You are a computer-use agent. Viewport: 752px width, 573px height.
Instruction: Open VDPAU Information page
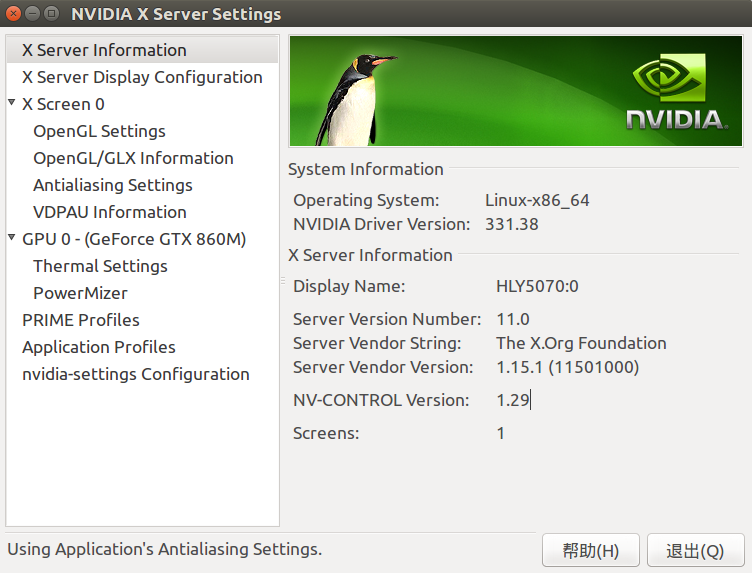click(110, 212)
